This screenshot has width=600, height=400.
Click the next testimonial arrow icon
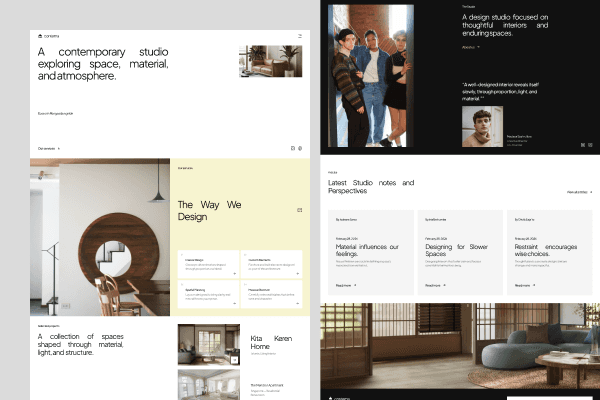[x=590, y=145]
